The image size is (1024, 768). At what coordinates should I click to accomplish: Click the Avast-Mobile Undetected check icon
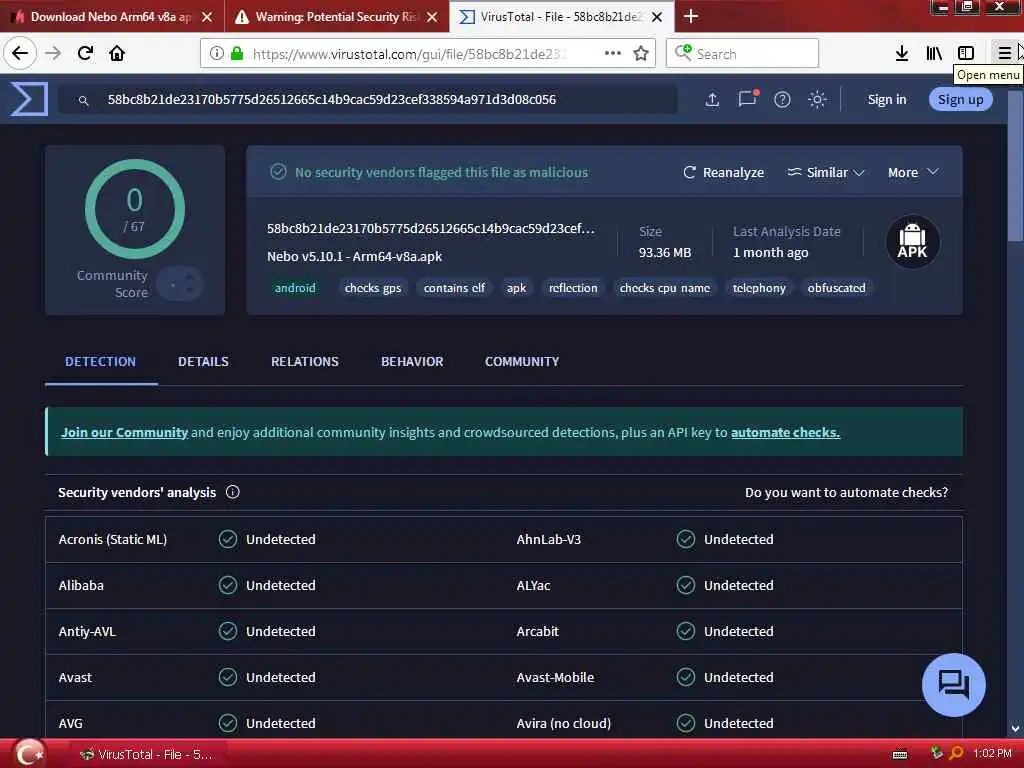686,677
